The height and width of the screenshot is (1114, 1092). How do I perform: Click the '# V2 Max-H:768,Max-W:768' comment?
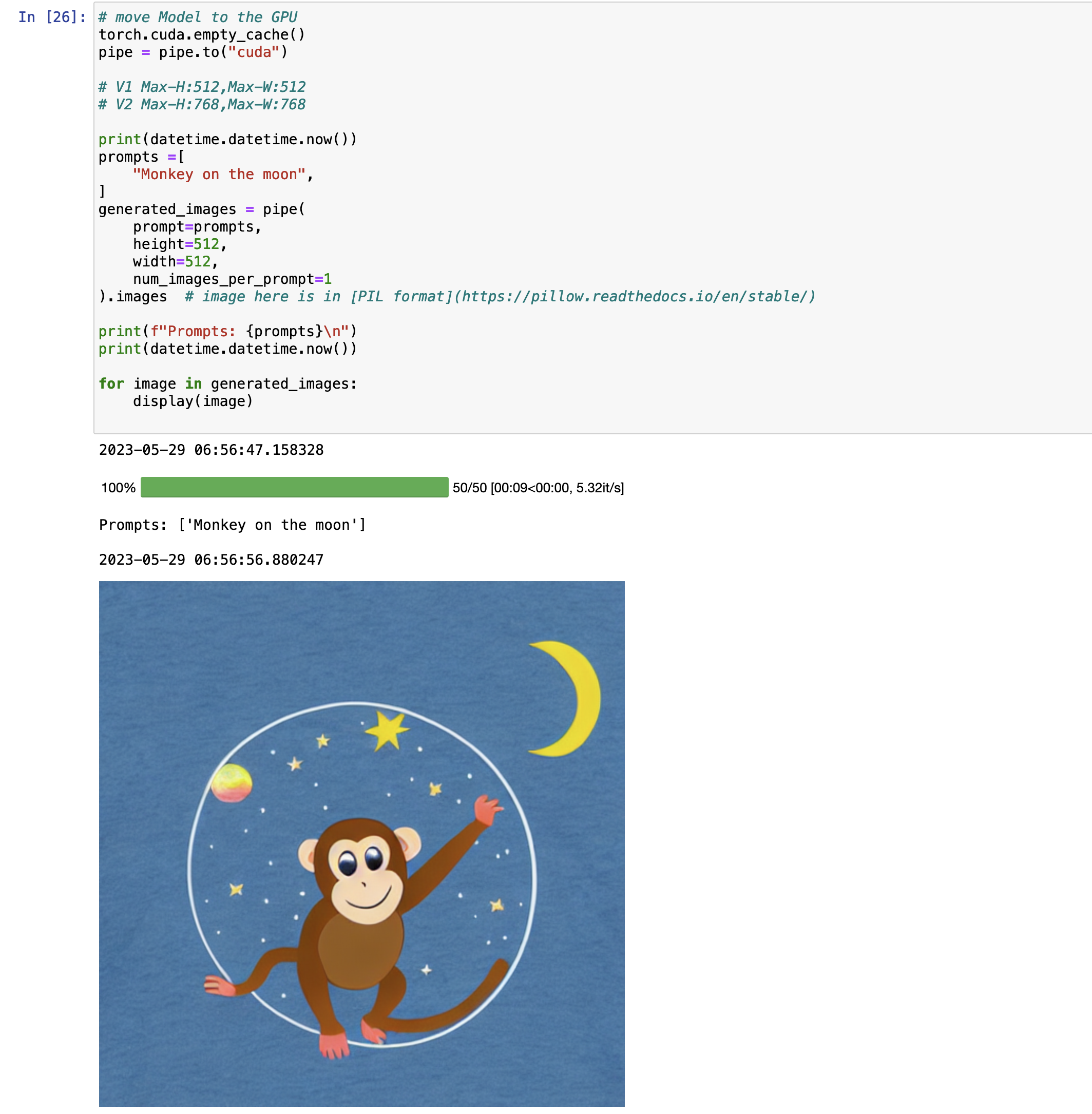tap(202, 104)
